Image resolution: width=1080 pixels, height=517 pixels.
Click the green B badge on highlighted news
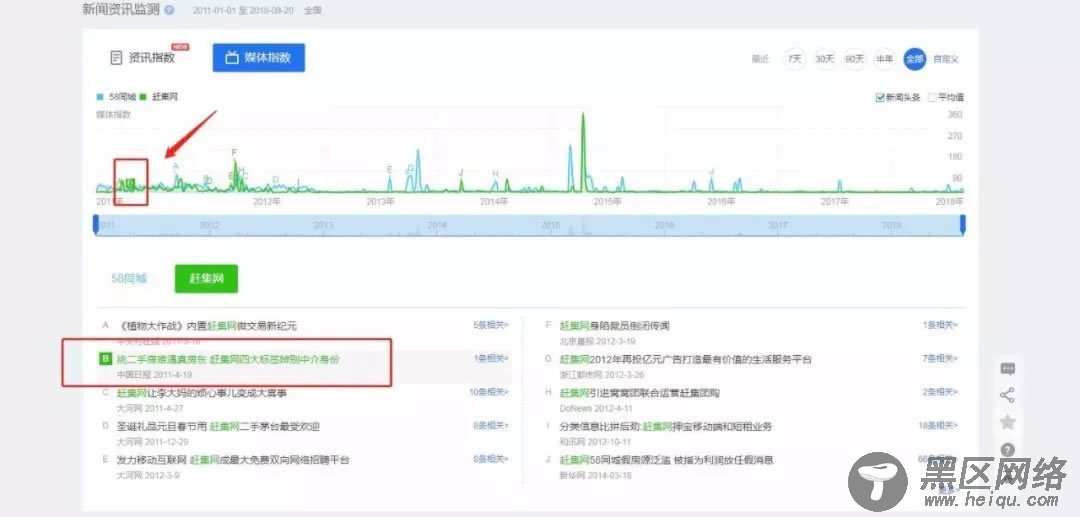point(105,359)
